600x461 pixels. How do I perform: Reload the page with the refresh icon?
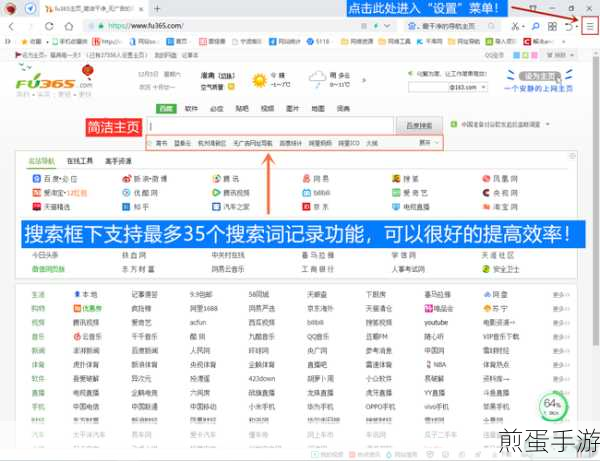[49, 26]
